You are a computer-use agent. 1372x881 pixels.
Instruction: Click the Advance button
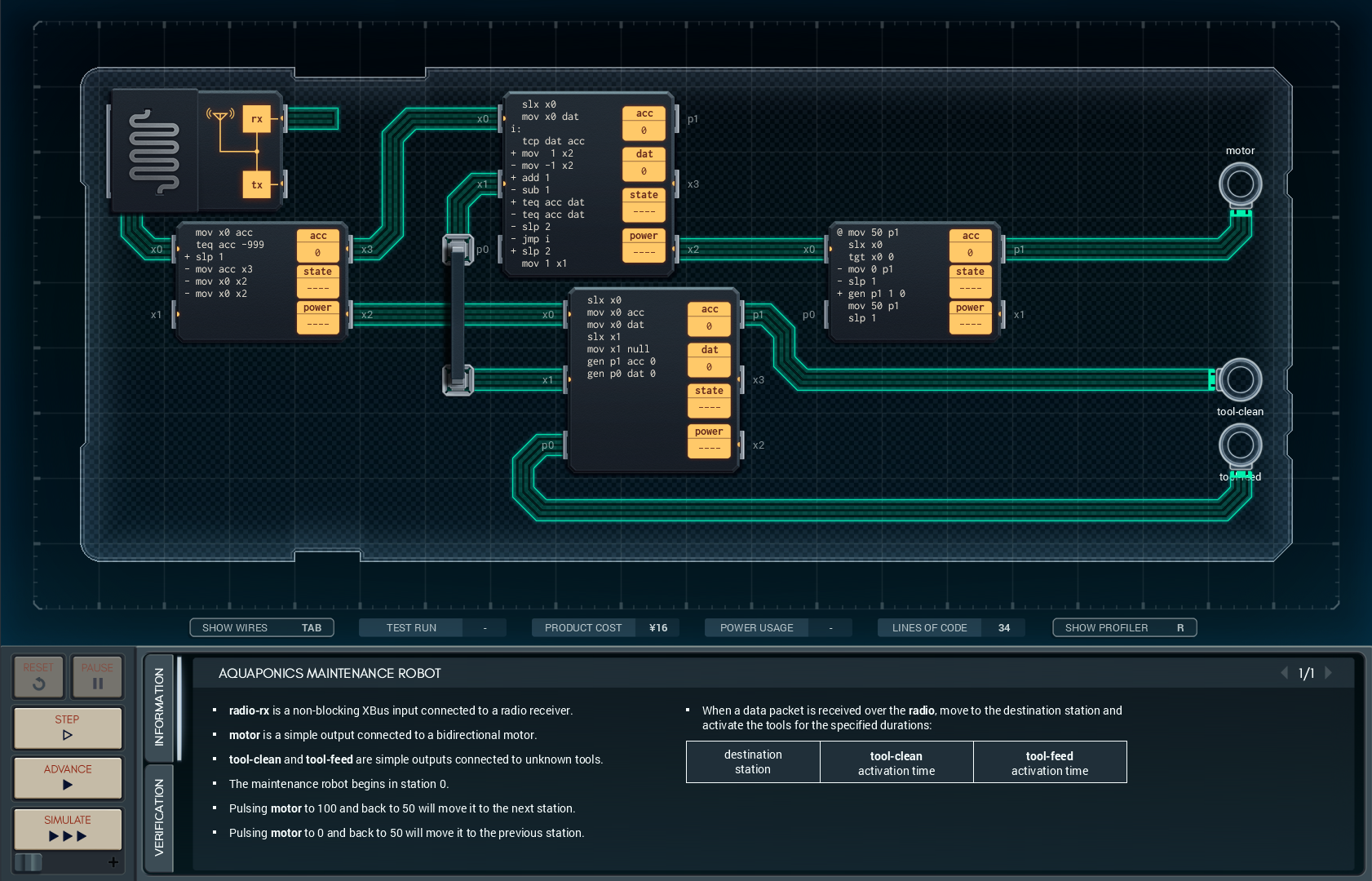pos(68,777)
